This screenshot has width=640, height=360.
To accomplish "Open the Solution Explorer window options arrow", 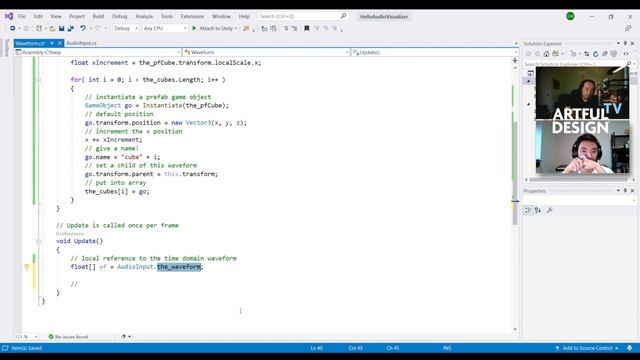I will pyautogui.click(x=618, y=43).
